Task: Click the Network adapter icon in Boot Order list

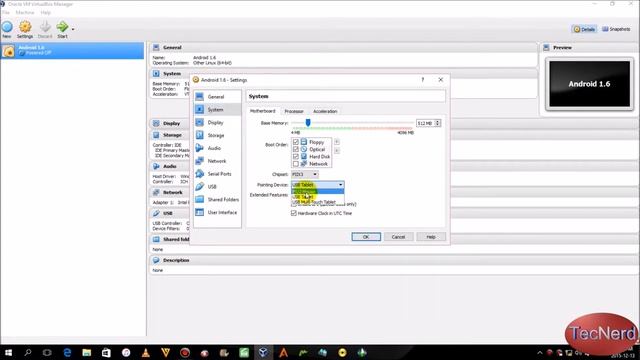Action: point(304,164)
